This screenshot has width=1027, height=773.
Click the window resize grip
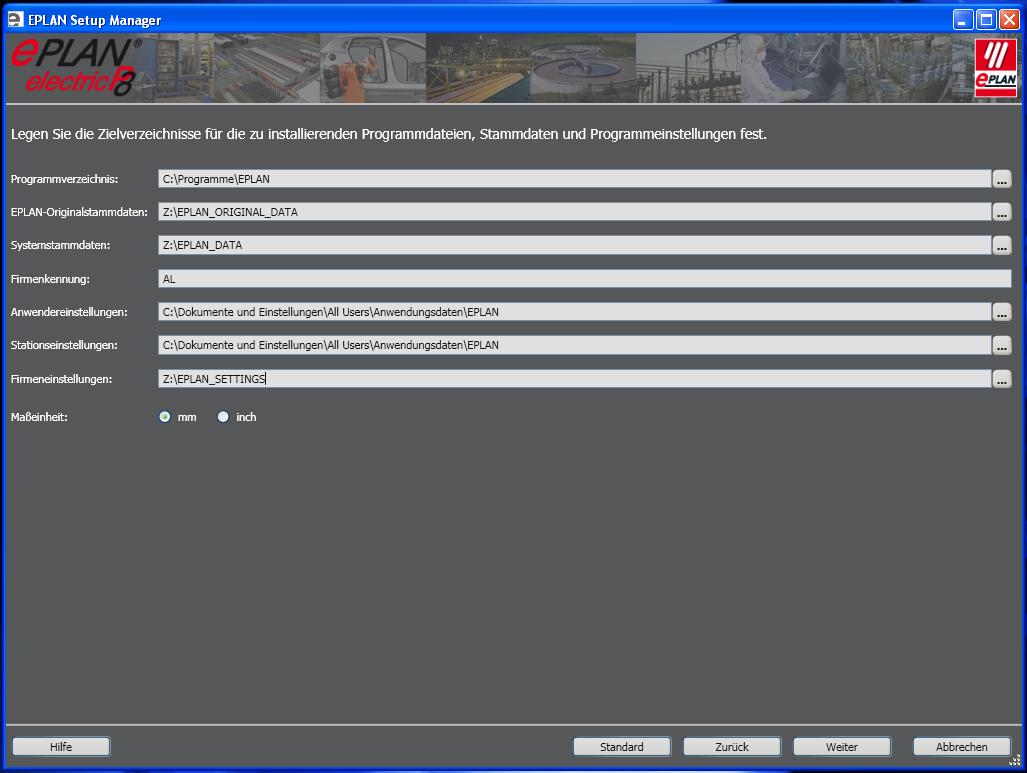pos(1016,761)
